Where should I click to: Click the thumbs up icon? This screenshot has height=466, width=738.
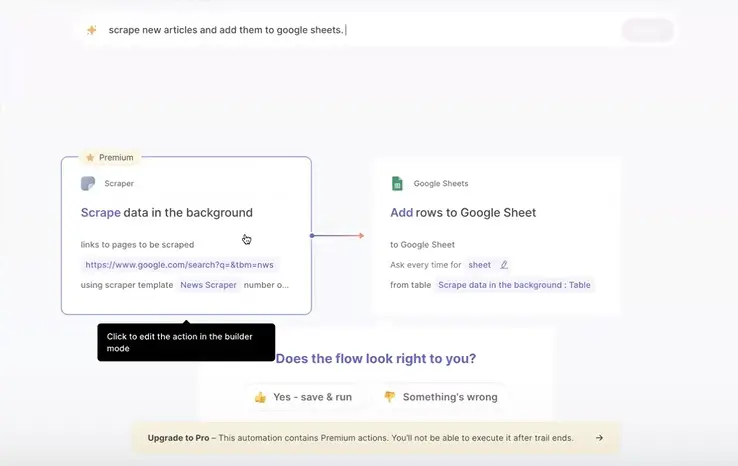pos(260,397)
